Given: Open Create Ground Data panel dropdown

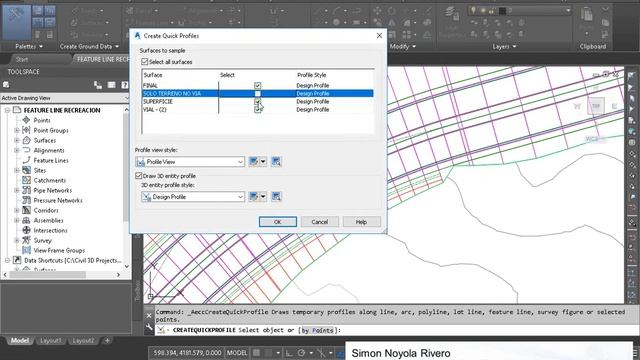Looking at the screenshot, I should pos(89,47).
